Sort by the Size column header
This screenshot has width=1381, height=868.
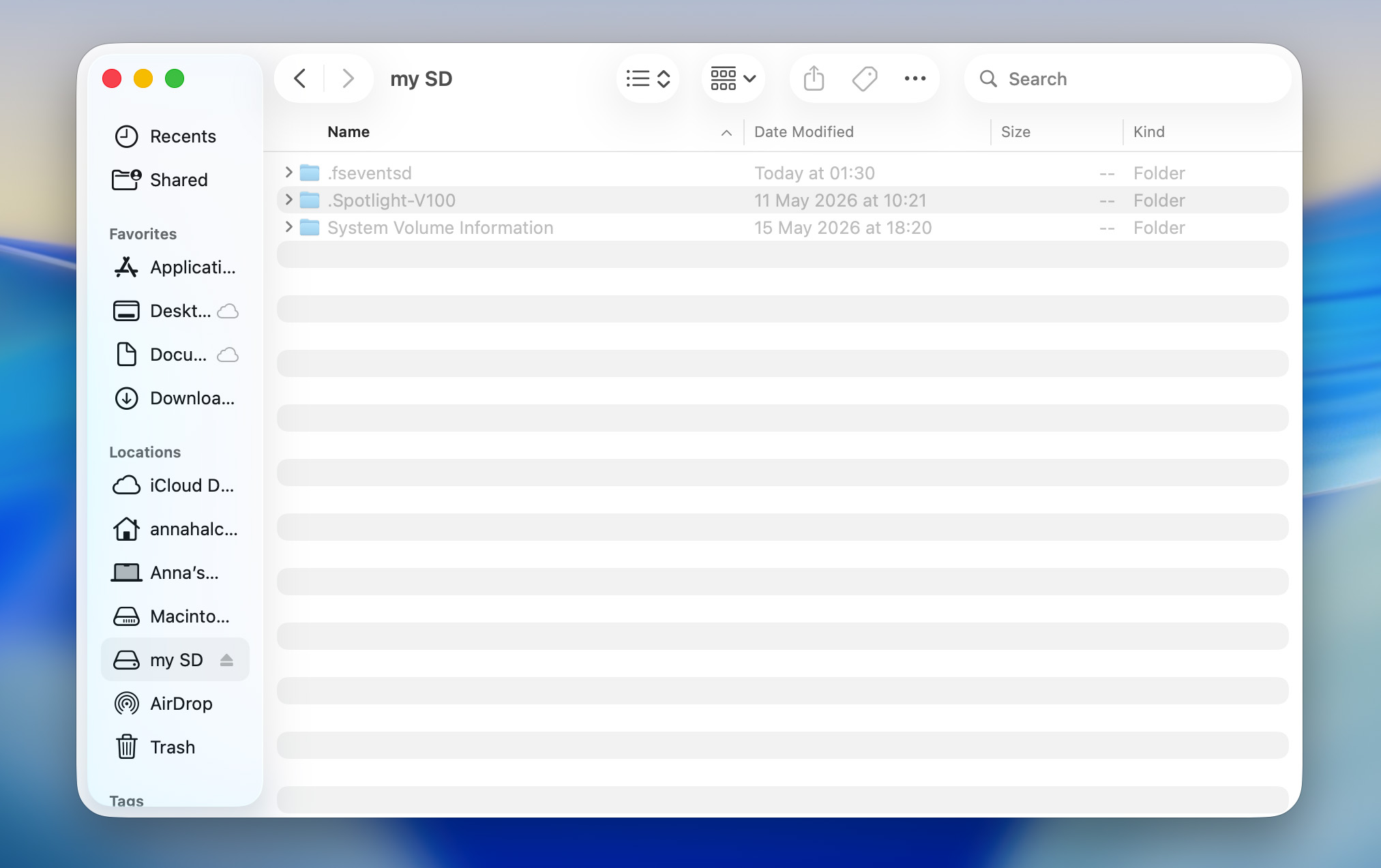1015,132
